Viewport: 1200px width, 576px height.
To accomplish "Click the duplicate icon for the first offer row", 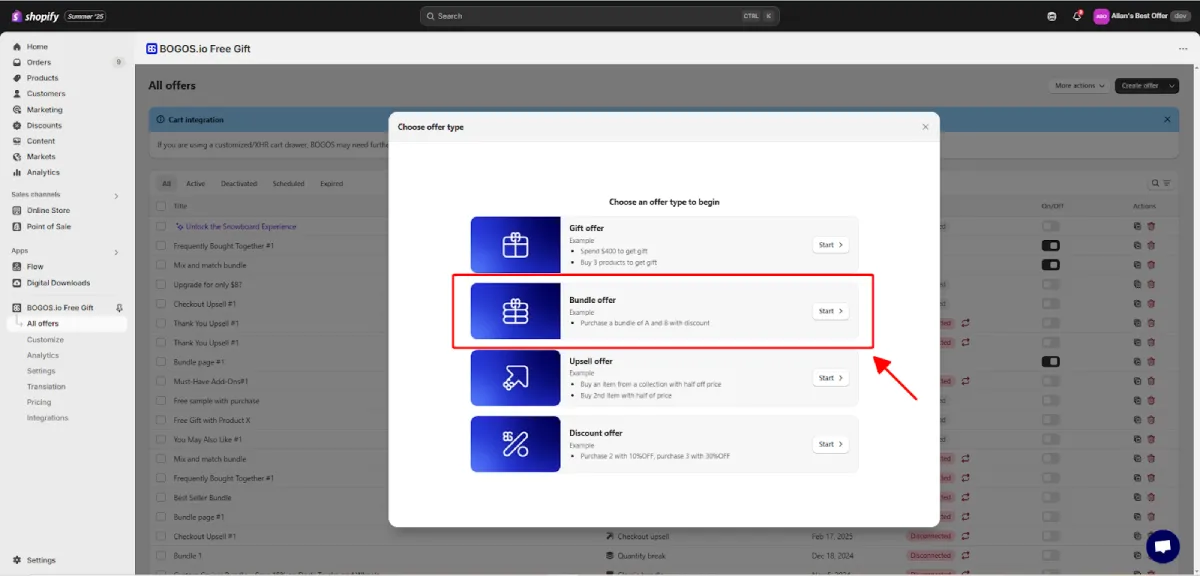I will (1137, 226).
